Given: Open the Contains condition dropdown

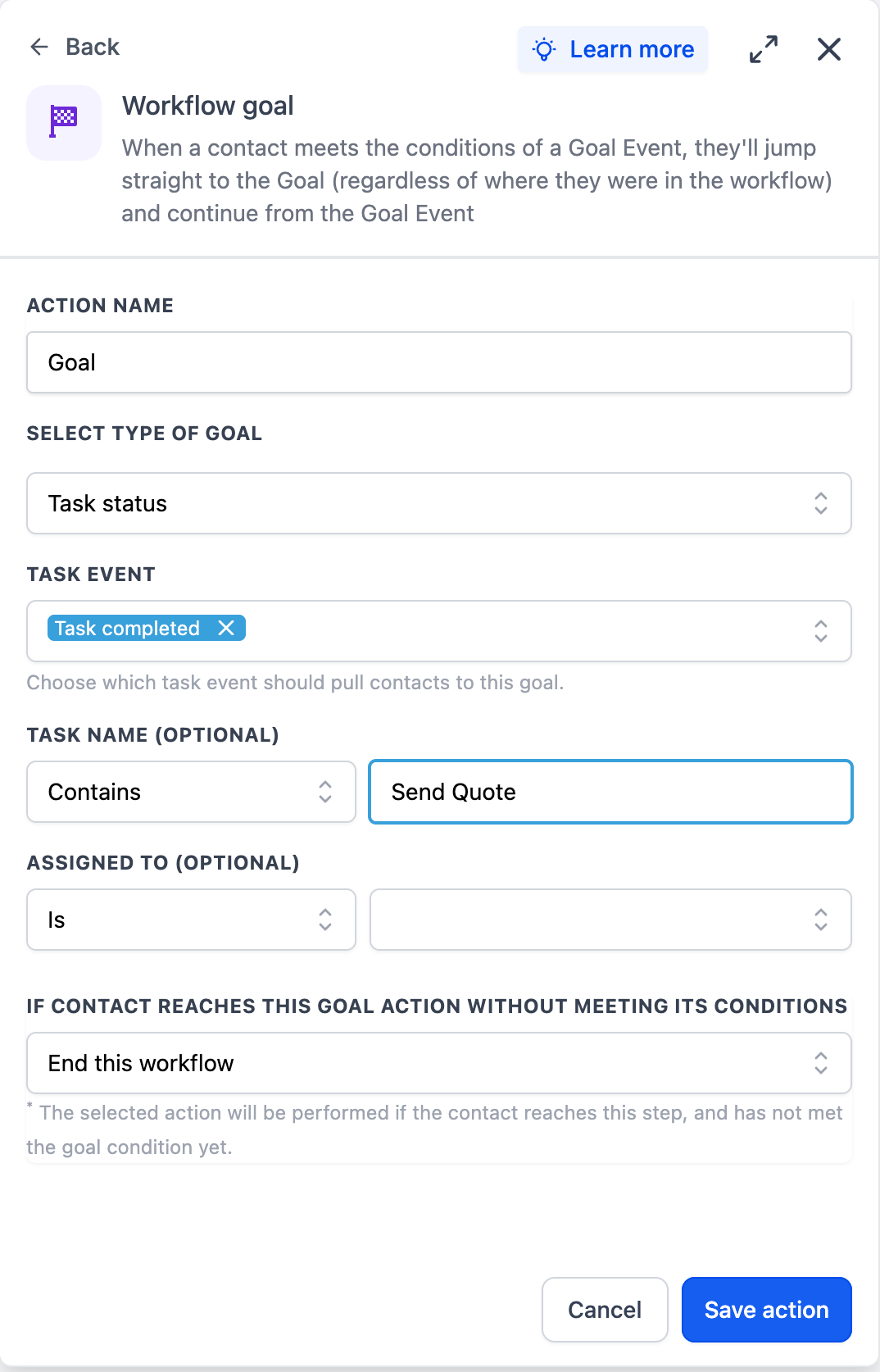Looking at the screenshot, I should pyautogui.click(x=192, y=792).
